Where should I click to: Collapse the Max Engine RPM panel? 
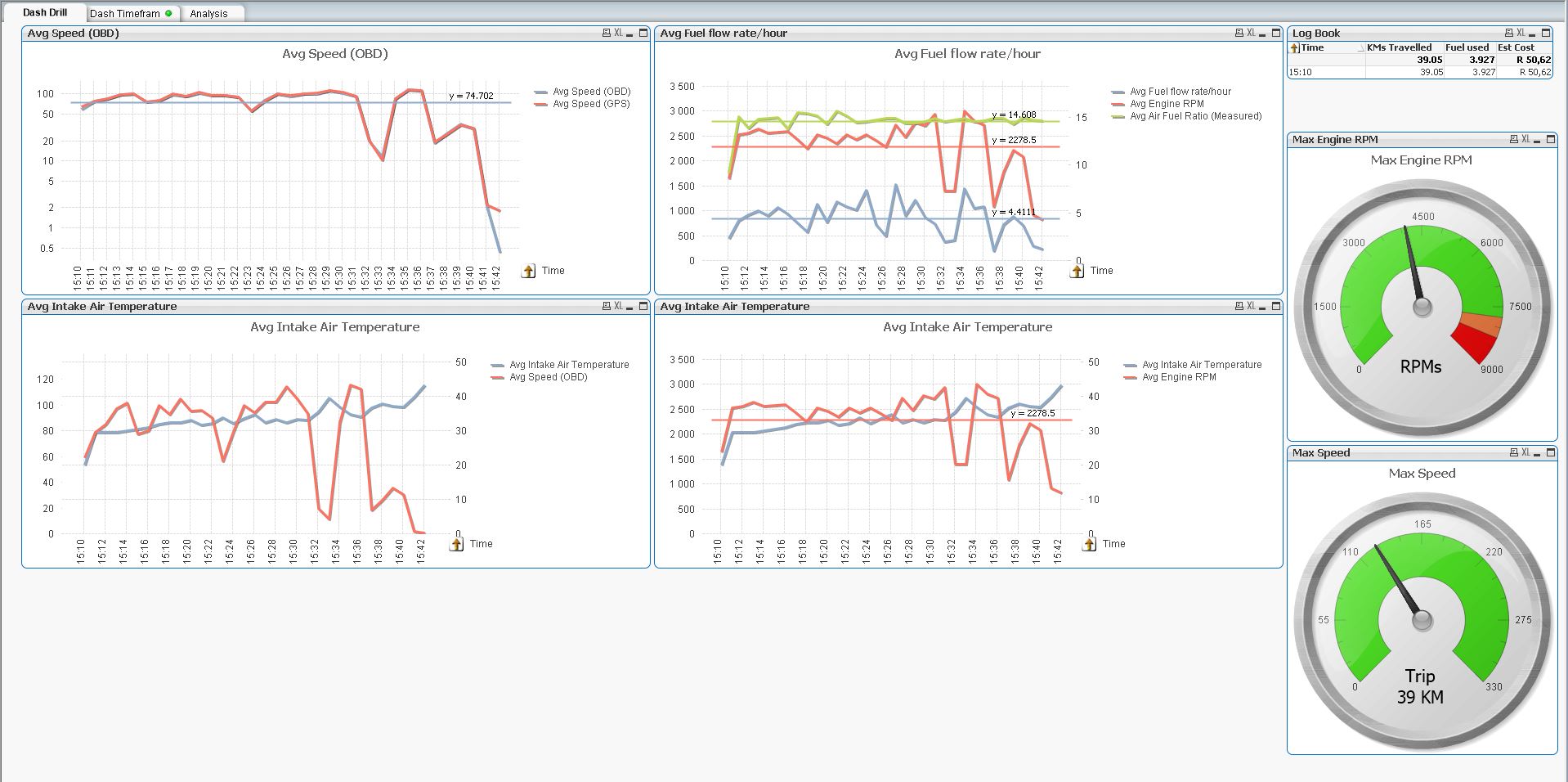(1538, 141)
